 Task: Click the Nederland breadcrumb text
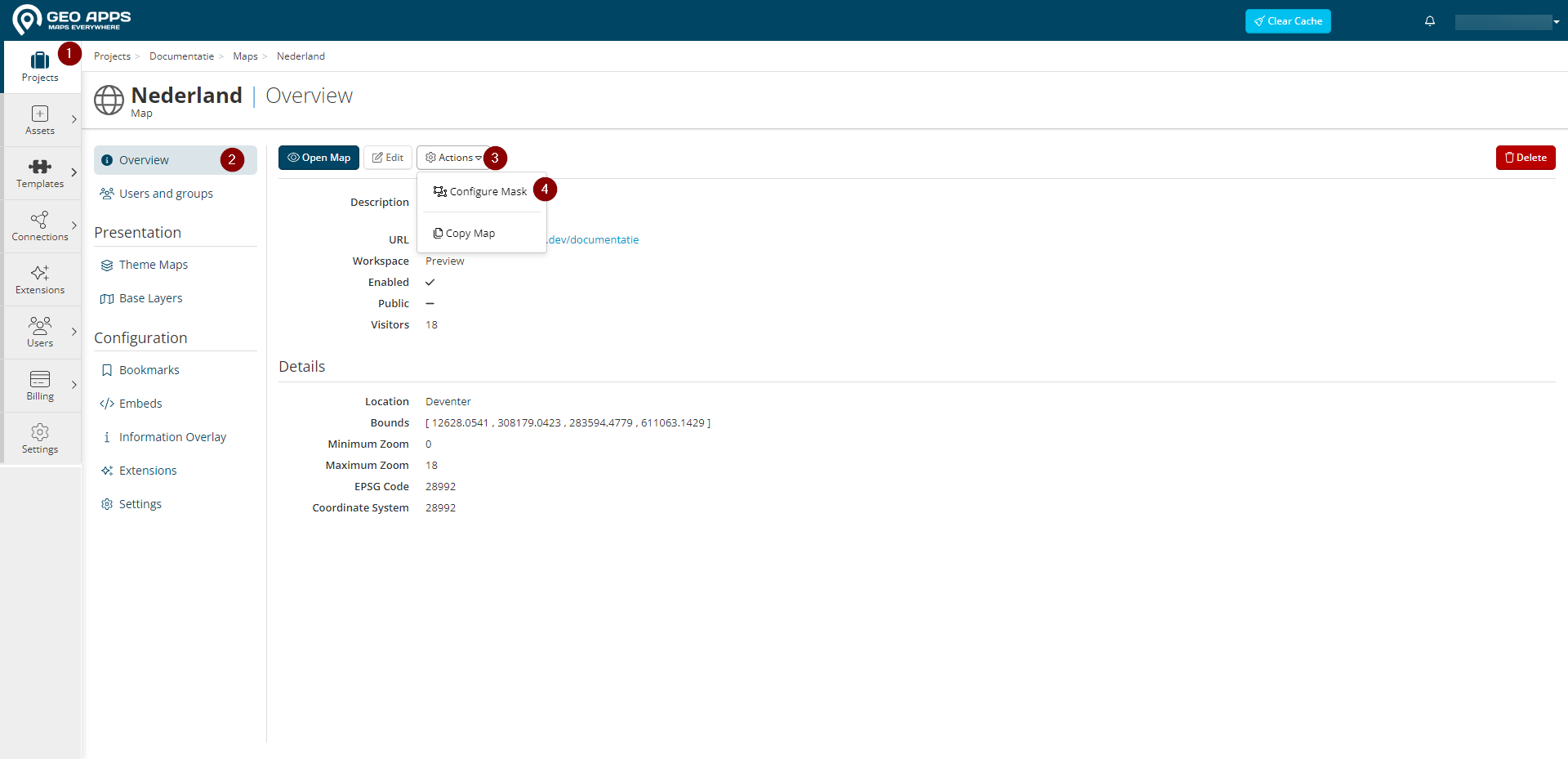pyautogui.click(x=301, y=56)
